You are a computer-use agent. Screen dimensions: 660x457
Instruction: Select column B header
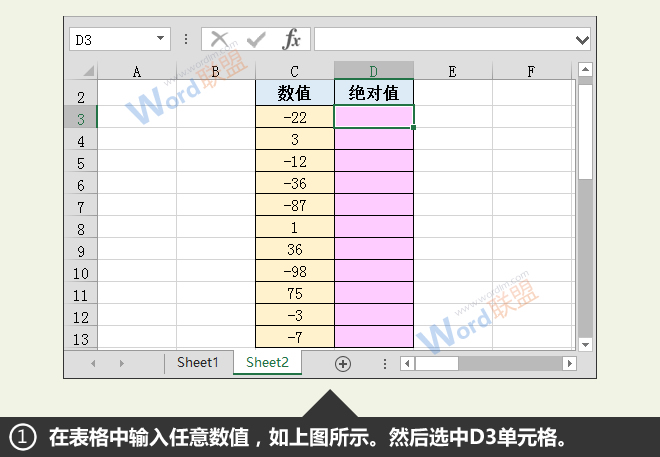(x=216, y=72)
